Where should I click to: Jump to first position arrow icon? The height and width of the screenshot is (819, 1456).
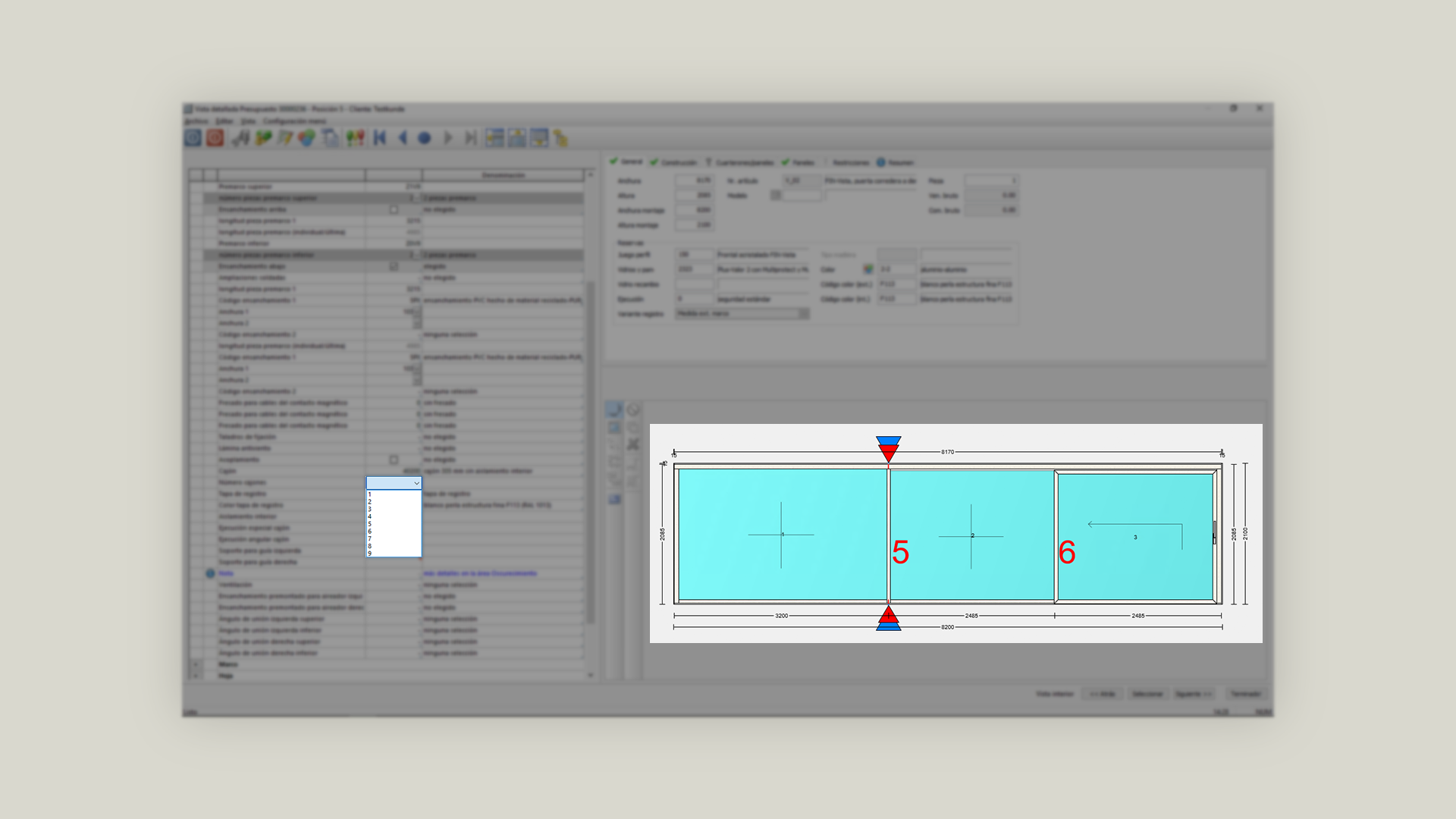[381, 138]
